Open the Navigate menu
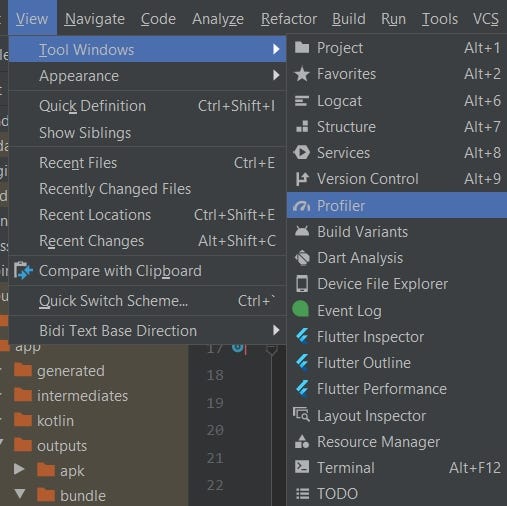507x506 pixels. tap(95, 19)
